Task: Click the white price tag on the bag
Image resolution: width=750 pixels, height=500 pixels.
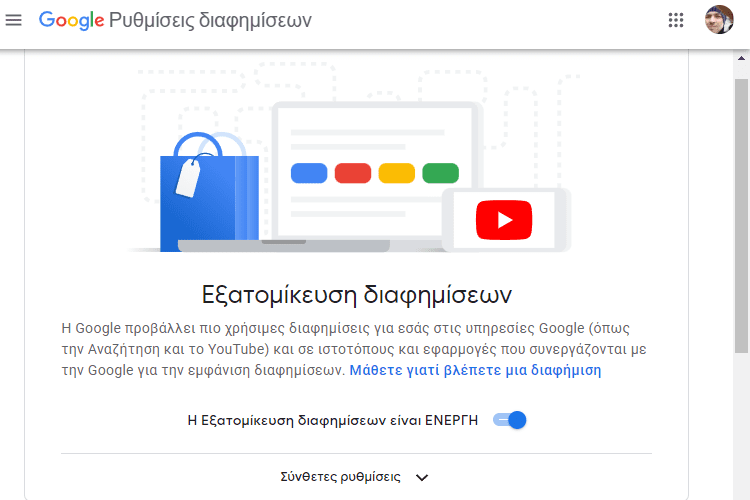Action: coord(188,178)
